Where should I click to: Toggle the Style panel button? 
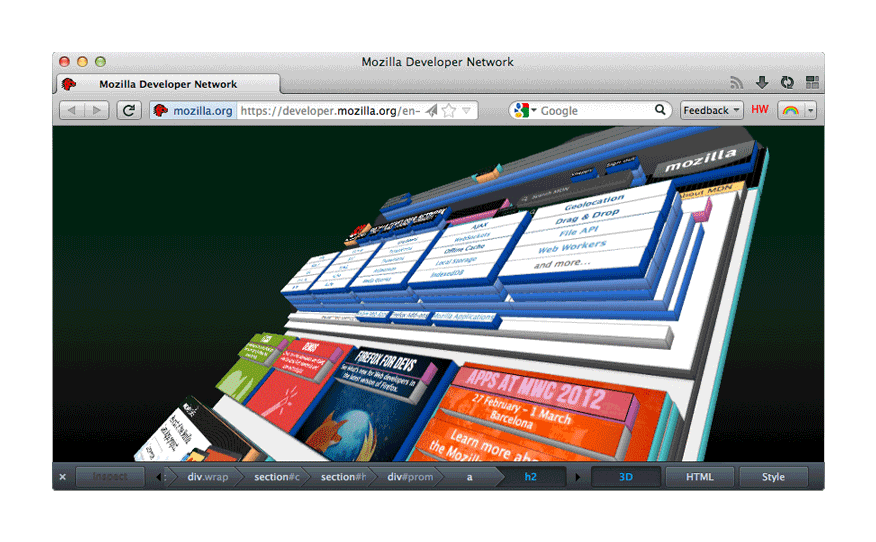tap(773, 477)
